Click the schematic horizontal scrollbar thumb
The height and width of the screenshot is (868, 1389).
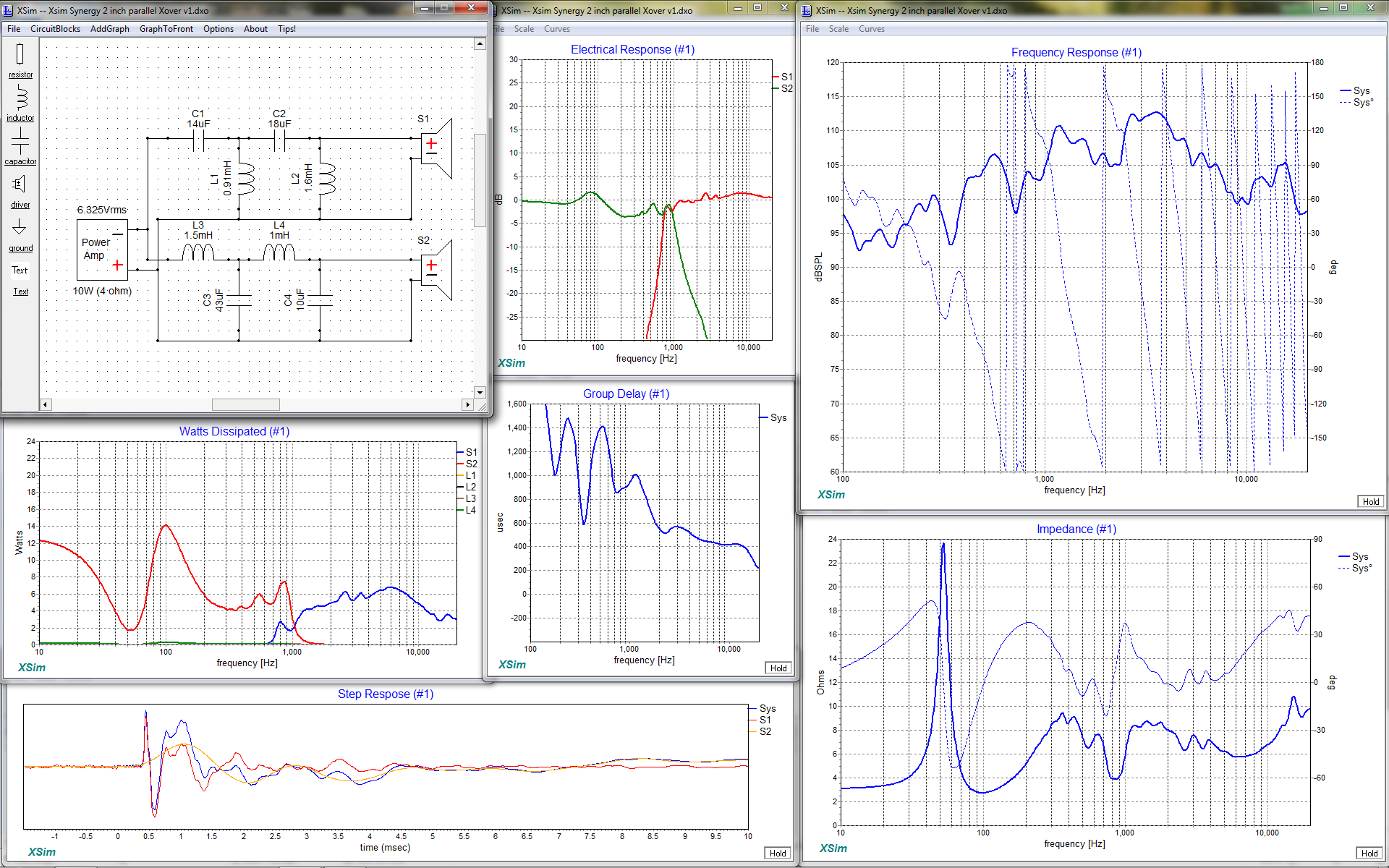point(246,404)
